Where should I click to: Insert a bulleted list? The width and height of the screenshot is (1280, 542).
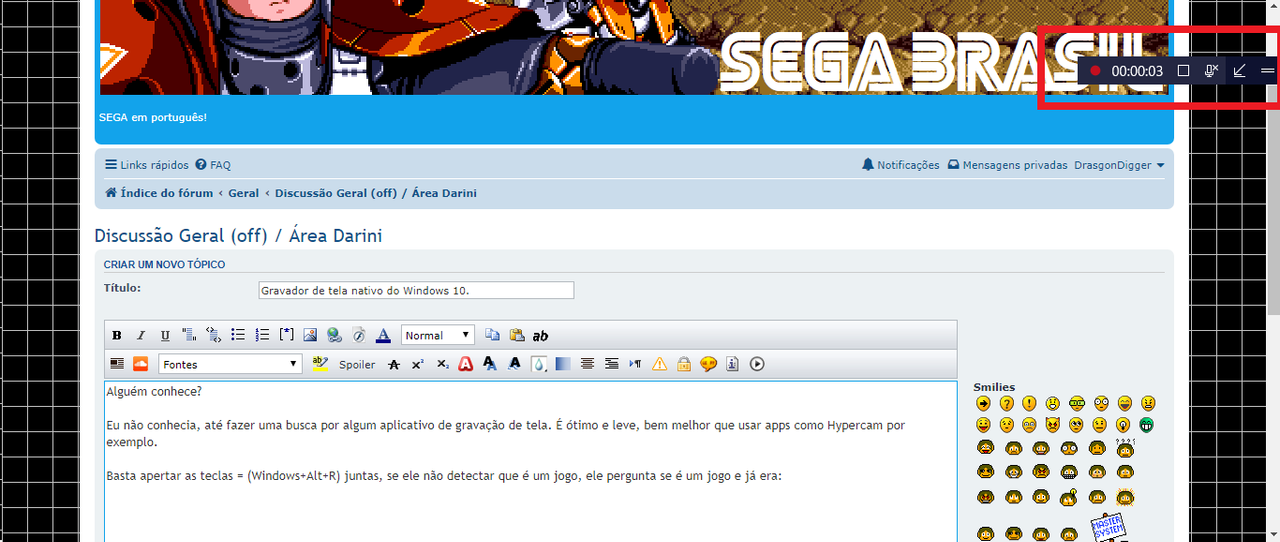click(238, 335)
